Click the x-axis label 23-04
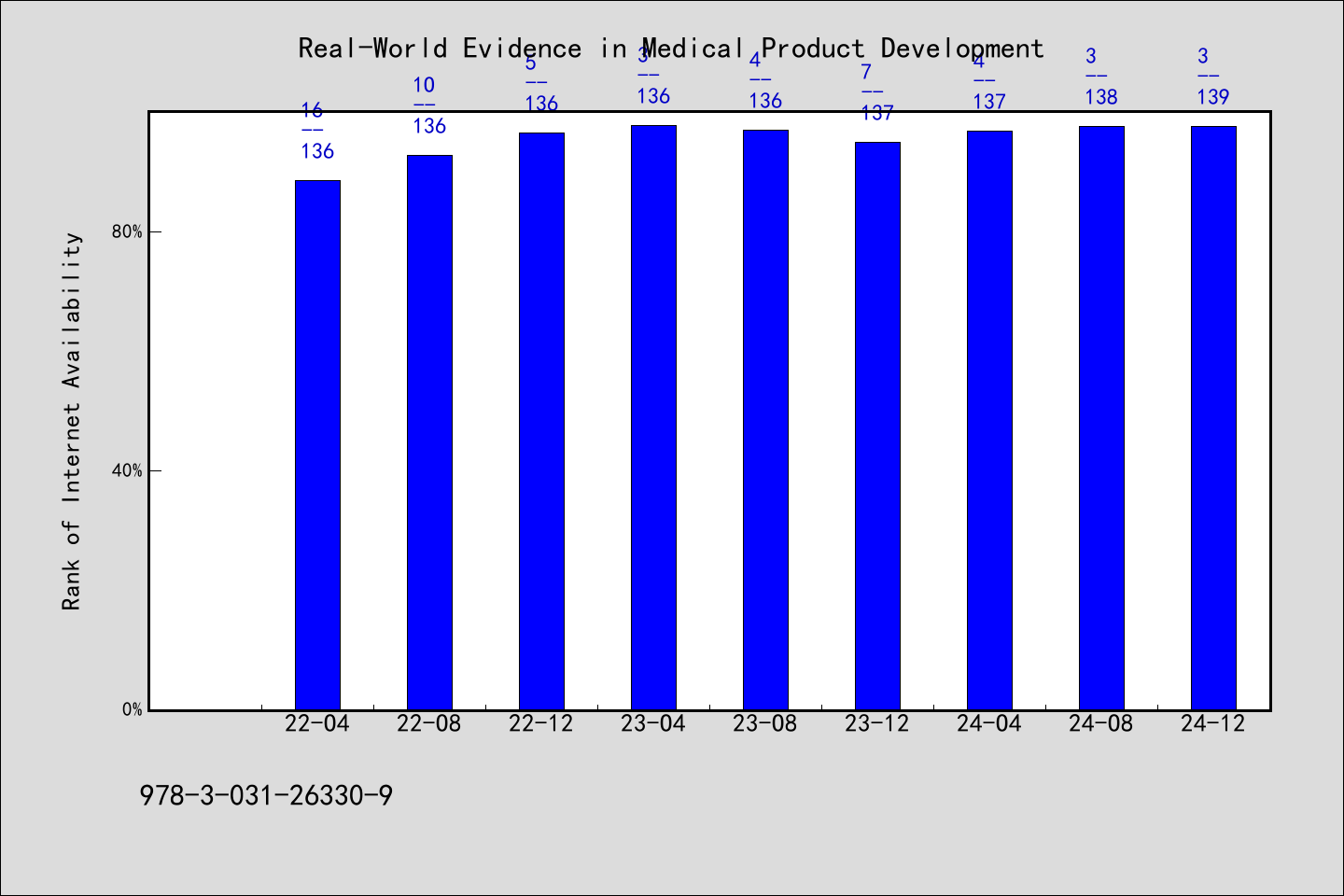 click(653, 723)
